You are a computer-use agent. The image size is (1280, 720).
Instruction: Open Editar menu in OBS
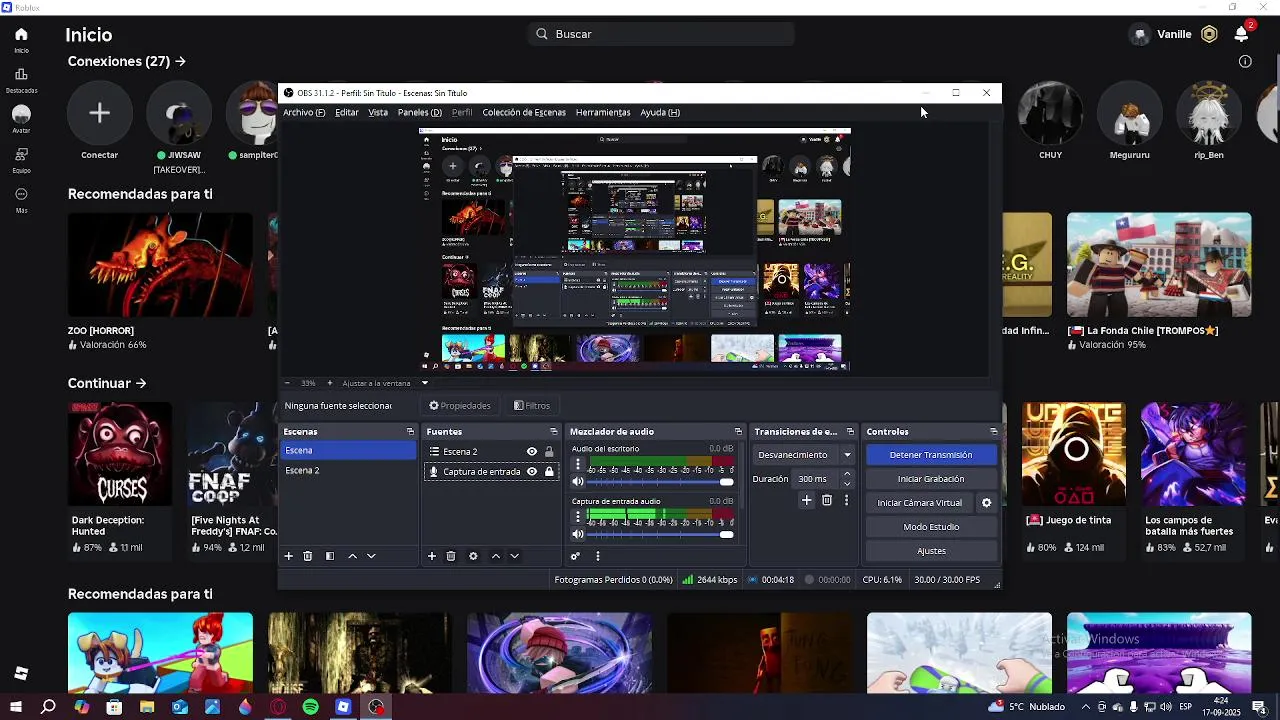pyautogui.click(x=347, y=112)
